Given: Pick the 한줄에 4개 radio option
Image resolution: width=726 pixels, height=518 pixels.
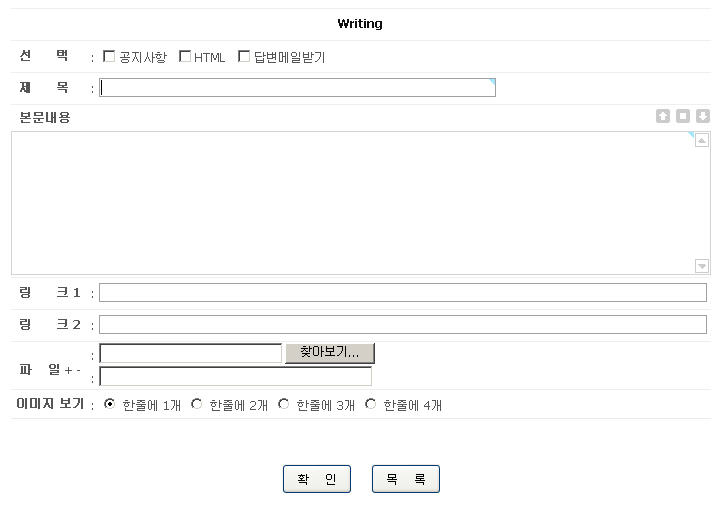Looking at the screenshot, I should tap(370, 404).
